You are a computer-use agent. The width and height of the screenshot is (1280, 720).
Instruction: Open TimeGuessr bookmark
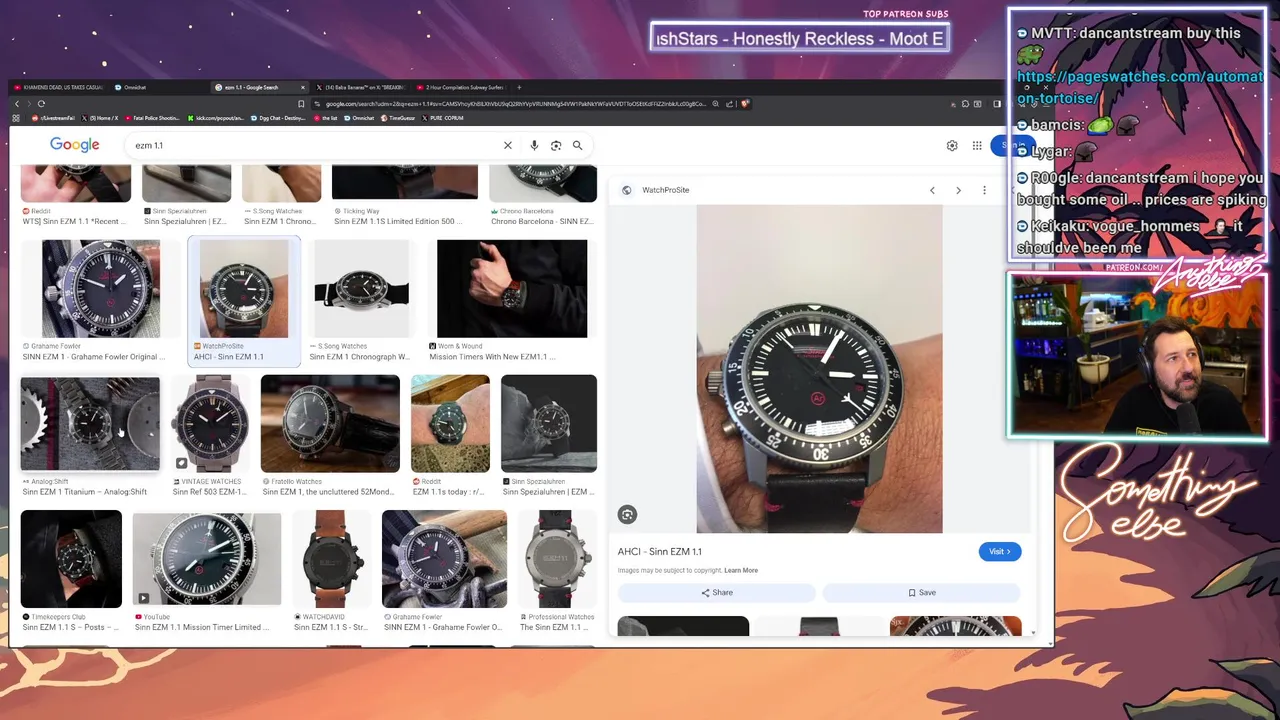397,118
